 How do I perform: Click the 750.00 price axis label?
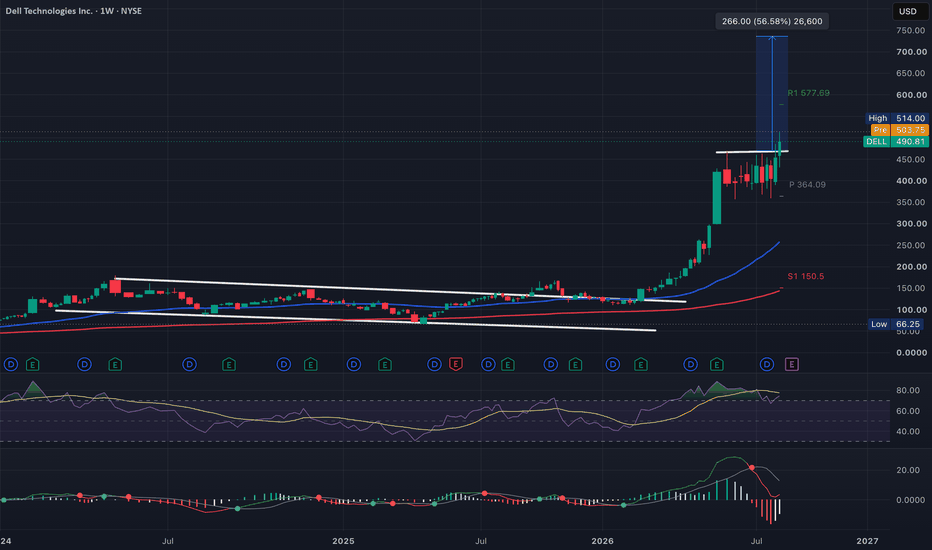coord(911,31)
